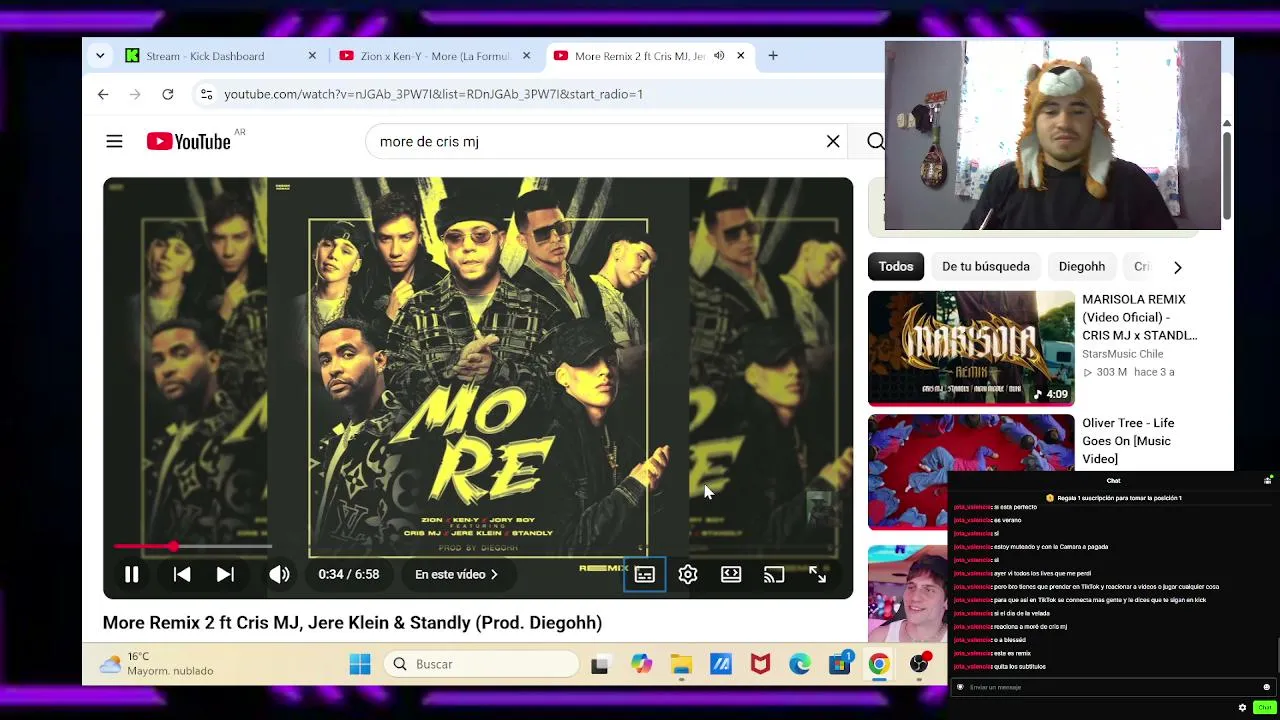Pause the YouTube video
This screenshot has width=1280, height=720.
coord(131,575)
